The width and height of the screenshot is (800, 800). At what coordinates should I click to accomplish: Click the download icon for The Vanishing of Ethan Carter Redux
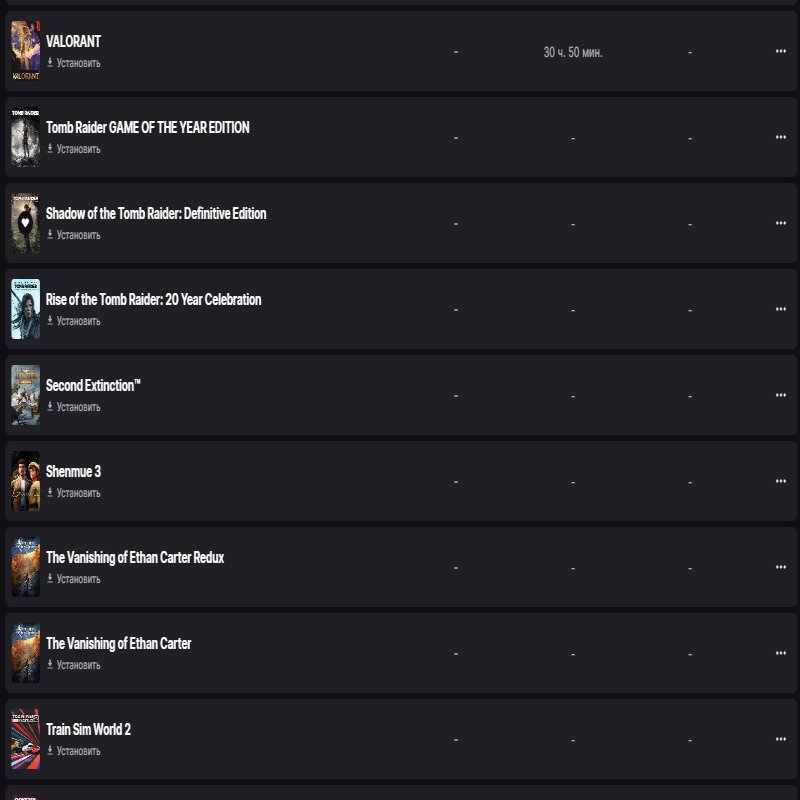click(x=49, y=579)
